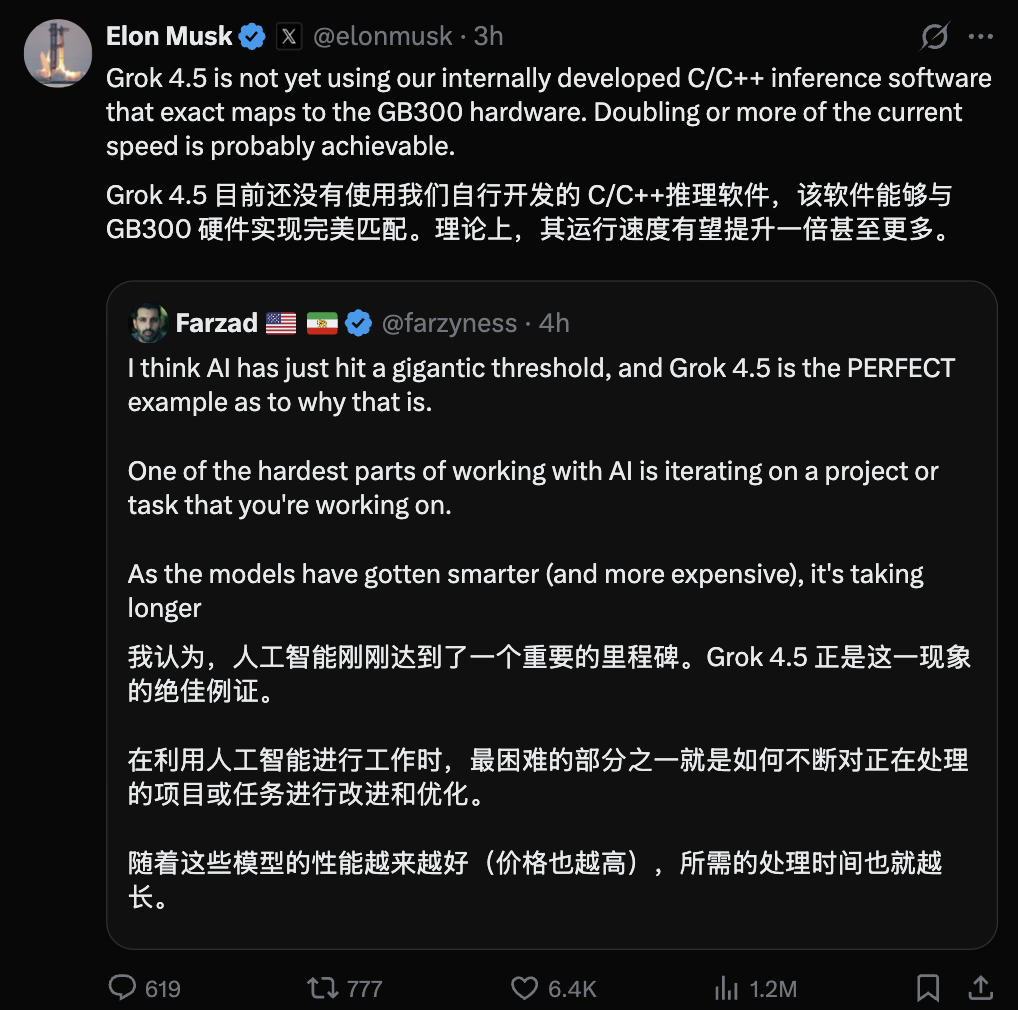Open the three-dot more options menu
This screenshot has width=1018, height=1010.
pyautogui.click(x=980, y=36)
